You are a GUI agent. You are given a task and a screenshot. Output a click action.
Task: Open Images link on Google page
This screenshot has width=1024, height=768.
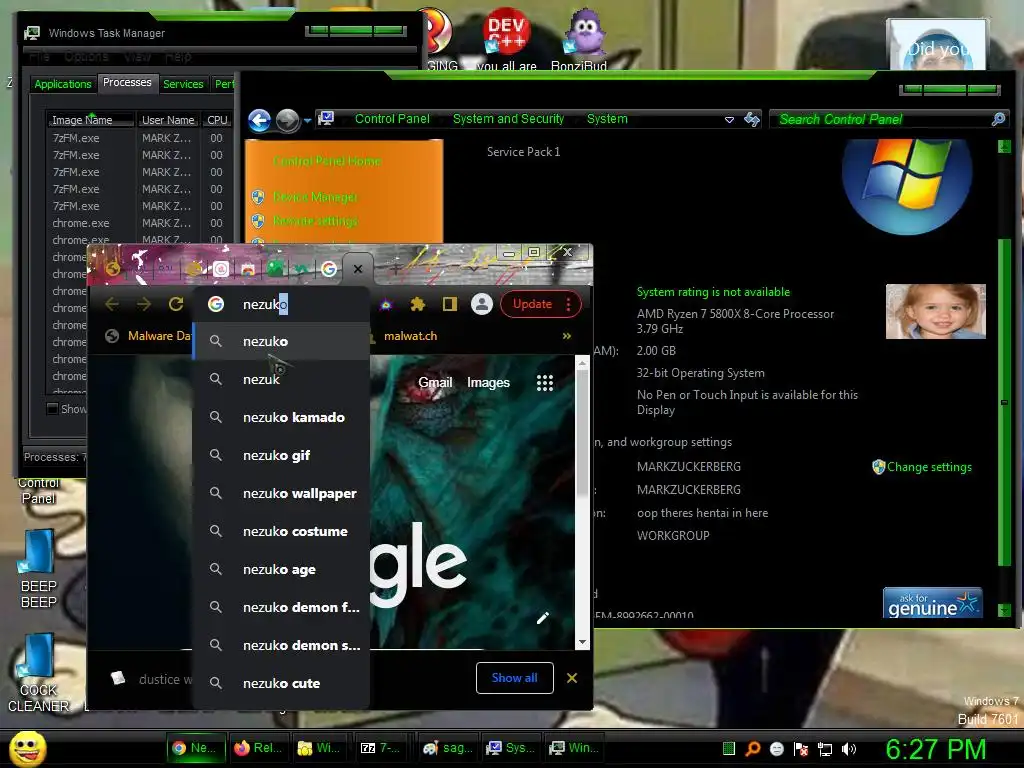click(488, 383)
